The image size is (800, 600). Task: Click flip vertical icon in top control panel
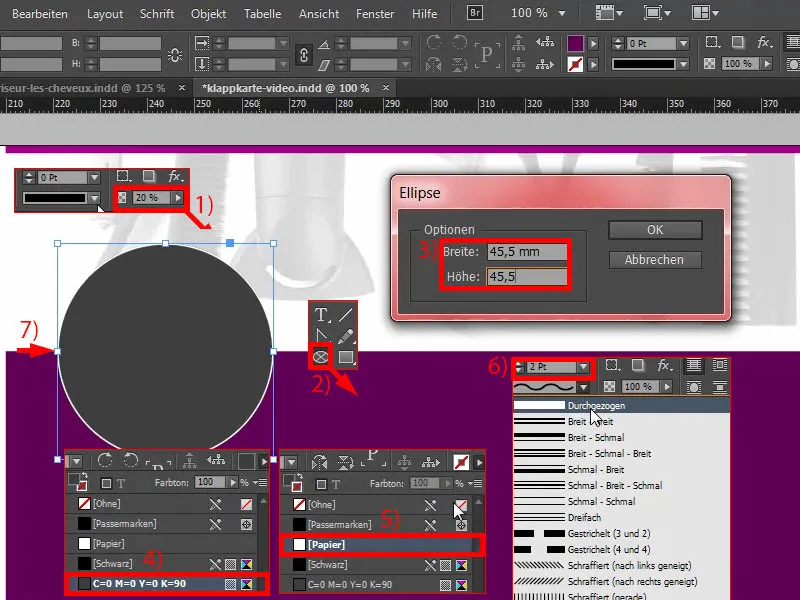pos(459,64)
